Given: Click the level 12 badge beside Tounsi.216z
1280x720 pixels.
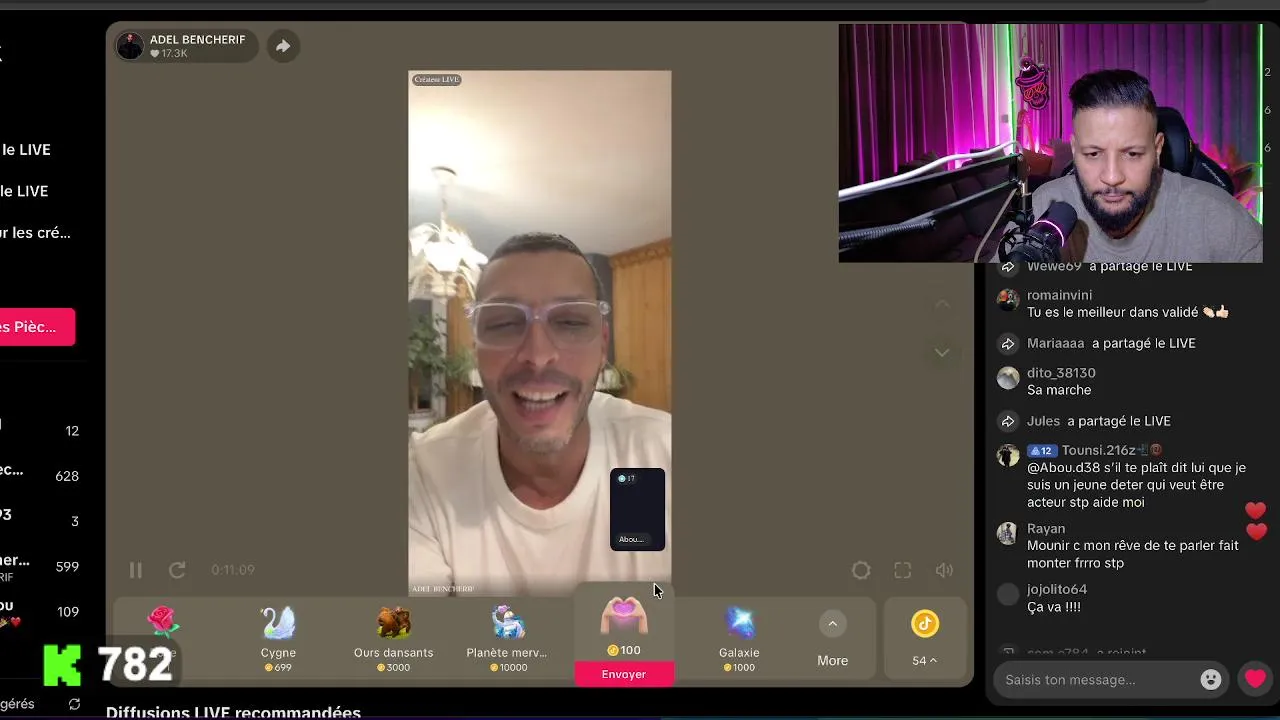Looking at the screenshot, I should pos(1041,451).
